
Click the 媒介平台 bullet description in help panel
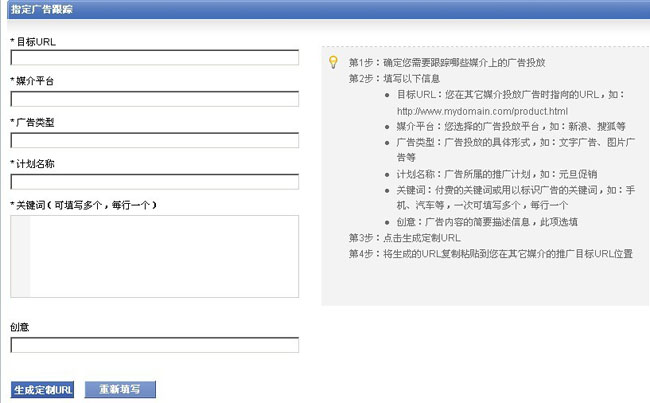(x=511, y=126)
